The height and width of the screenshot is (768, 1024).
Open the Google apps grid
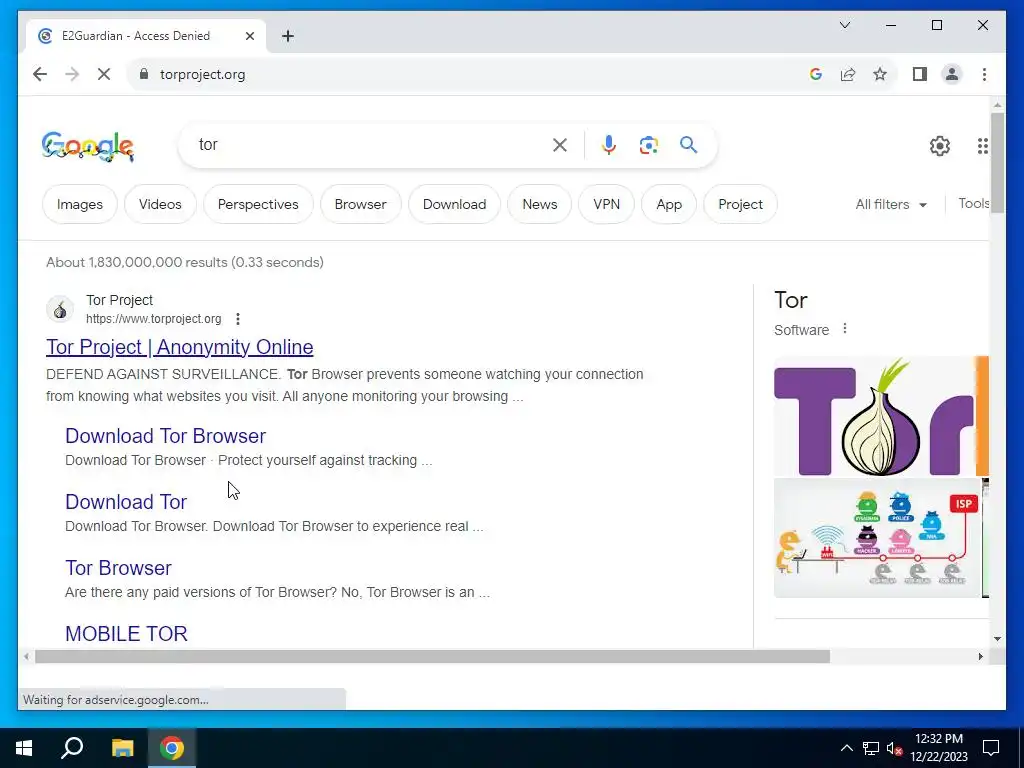pos(982,146)
